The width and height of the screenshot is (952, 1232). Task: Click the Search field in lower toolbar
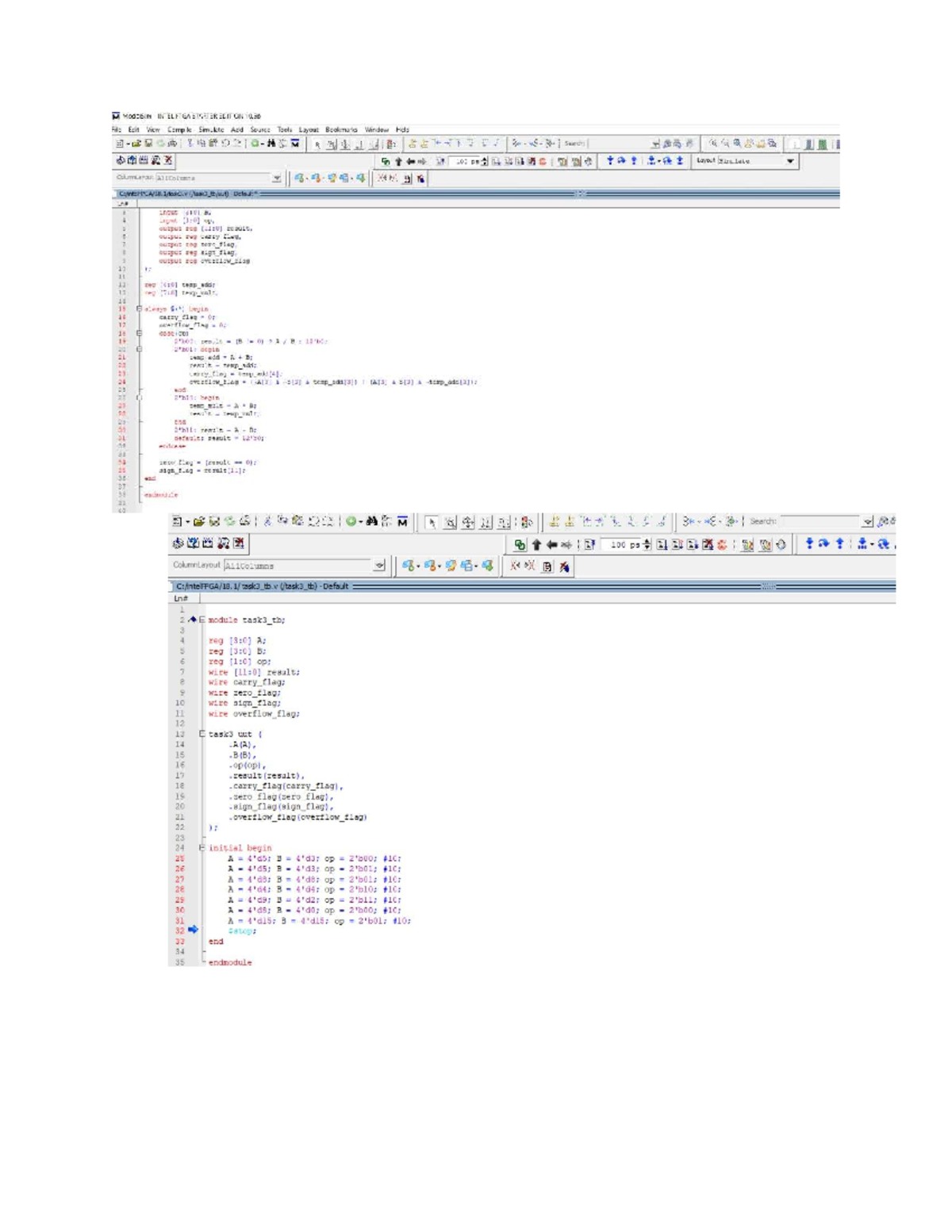click(x=820, y=521)
